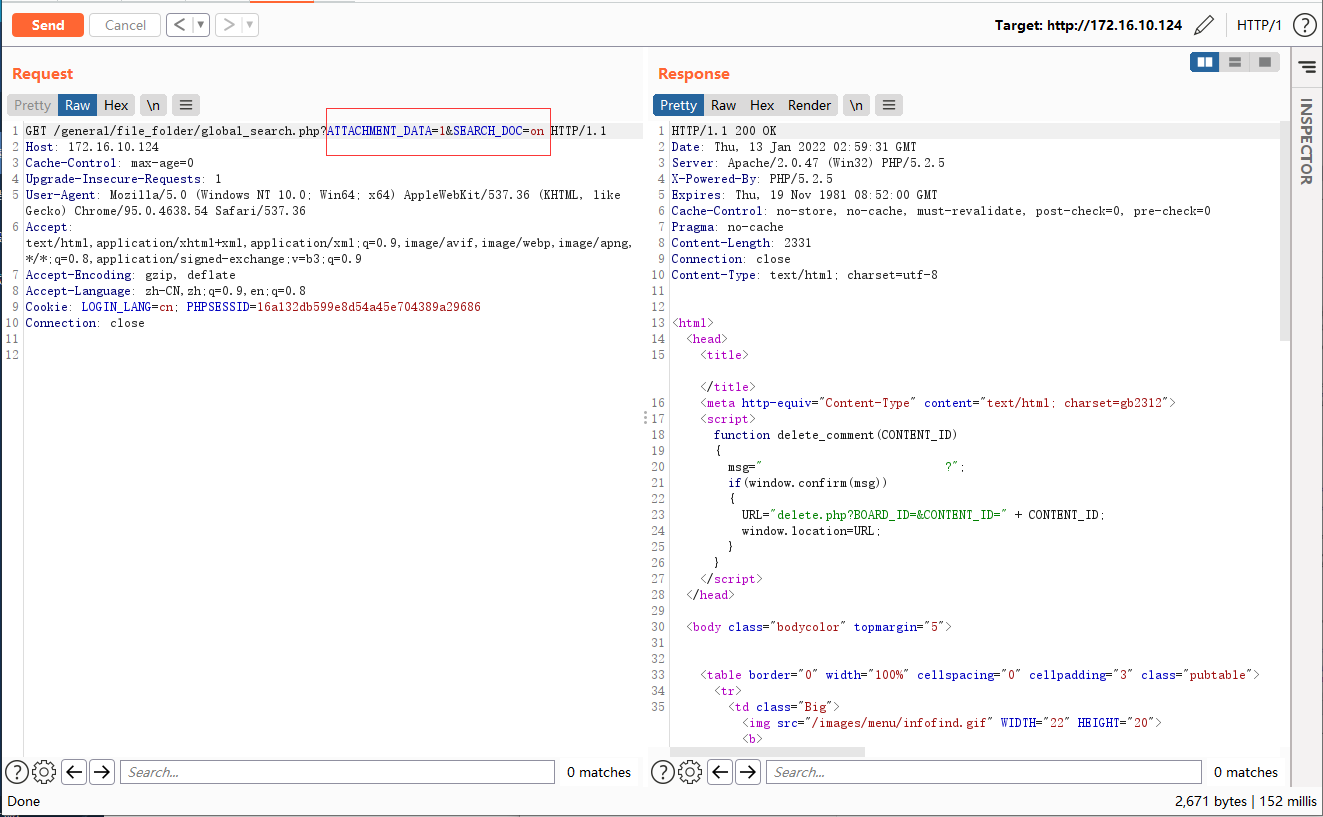1323x817 pixels.
Task: Open the vertical INSPECTOR side label
Action: (1306, 141)
